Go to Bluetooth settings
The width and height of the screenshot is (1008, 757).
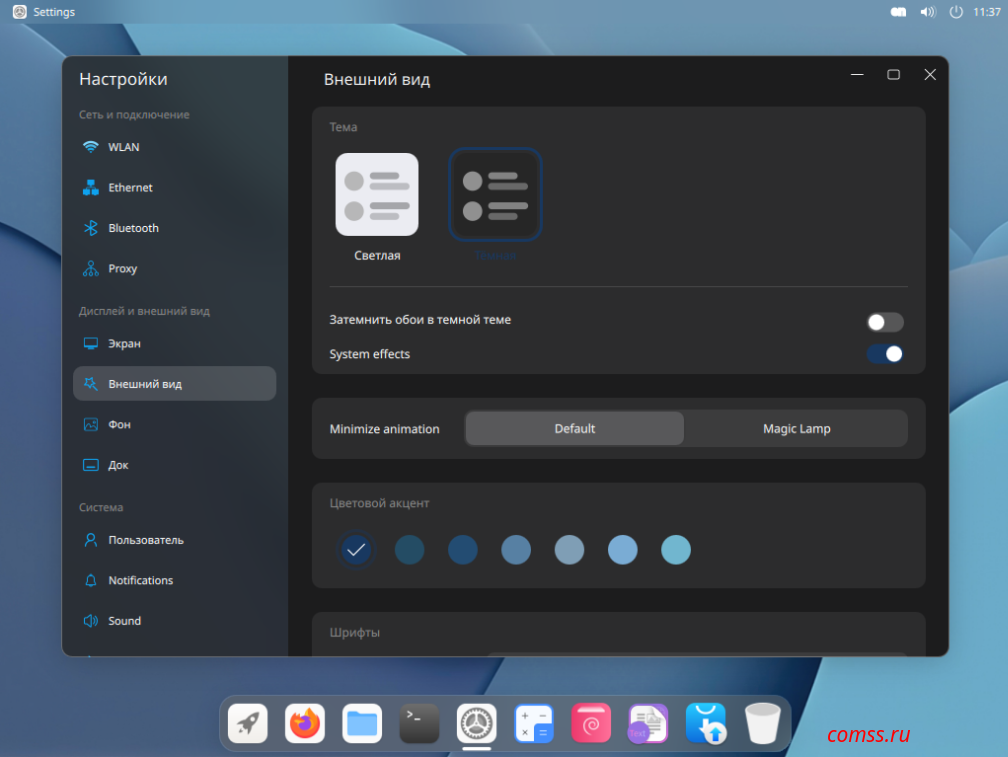click(174, 228)
